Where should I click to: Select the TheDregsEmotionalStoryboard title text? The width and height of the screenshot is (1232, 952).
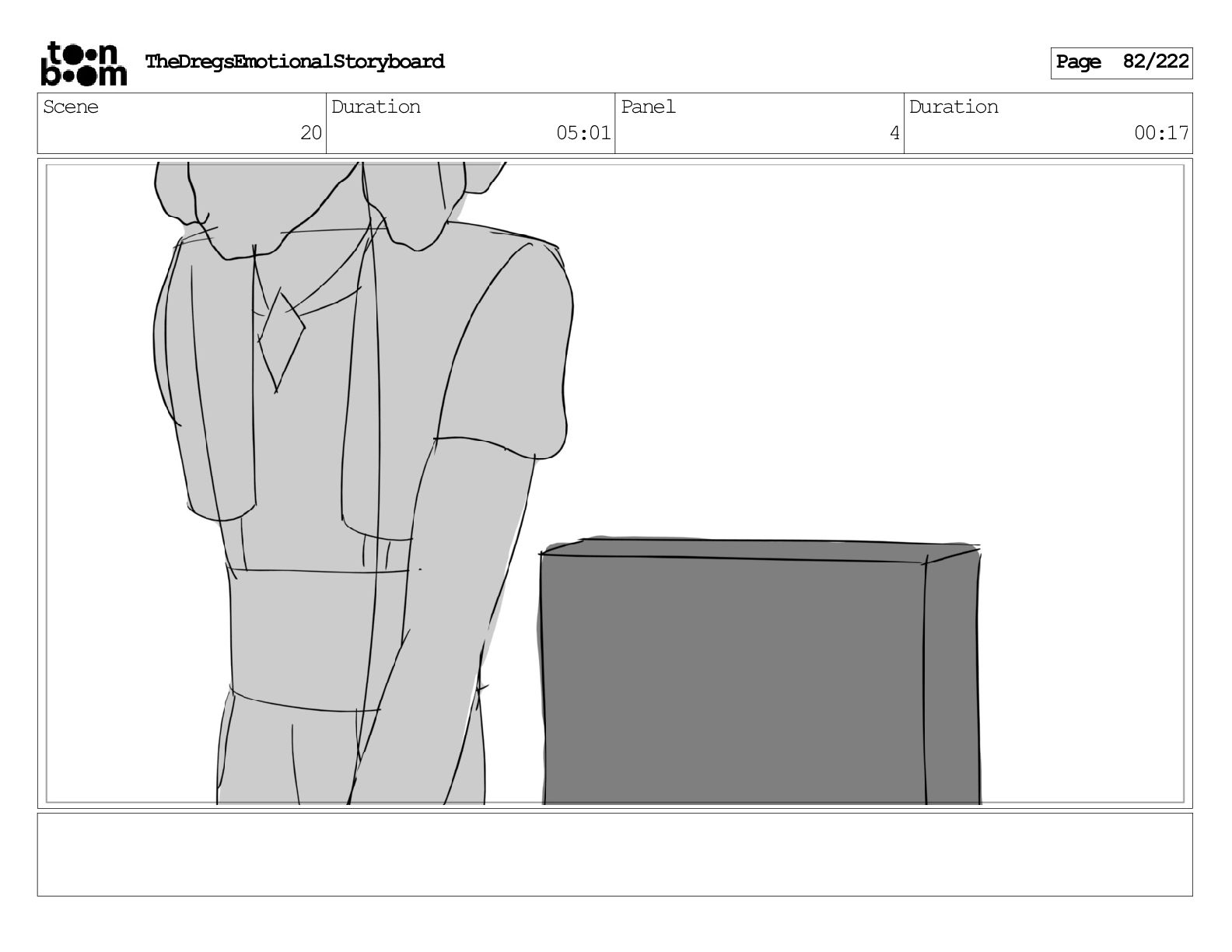(x=295, y=61)
